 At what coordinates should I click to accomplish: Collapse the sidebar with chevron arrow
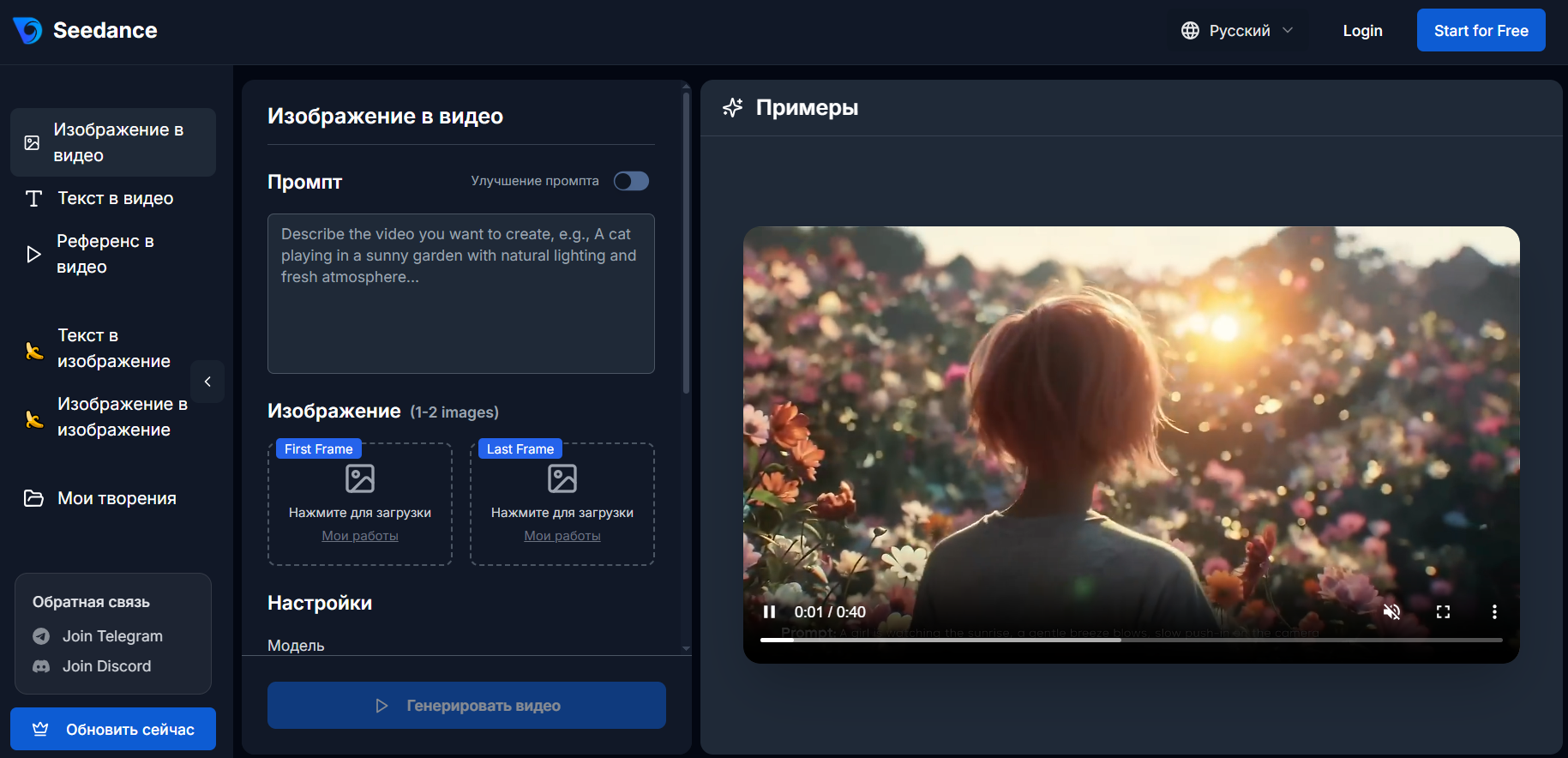[207, 382]
